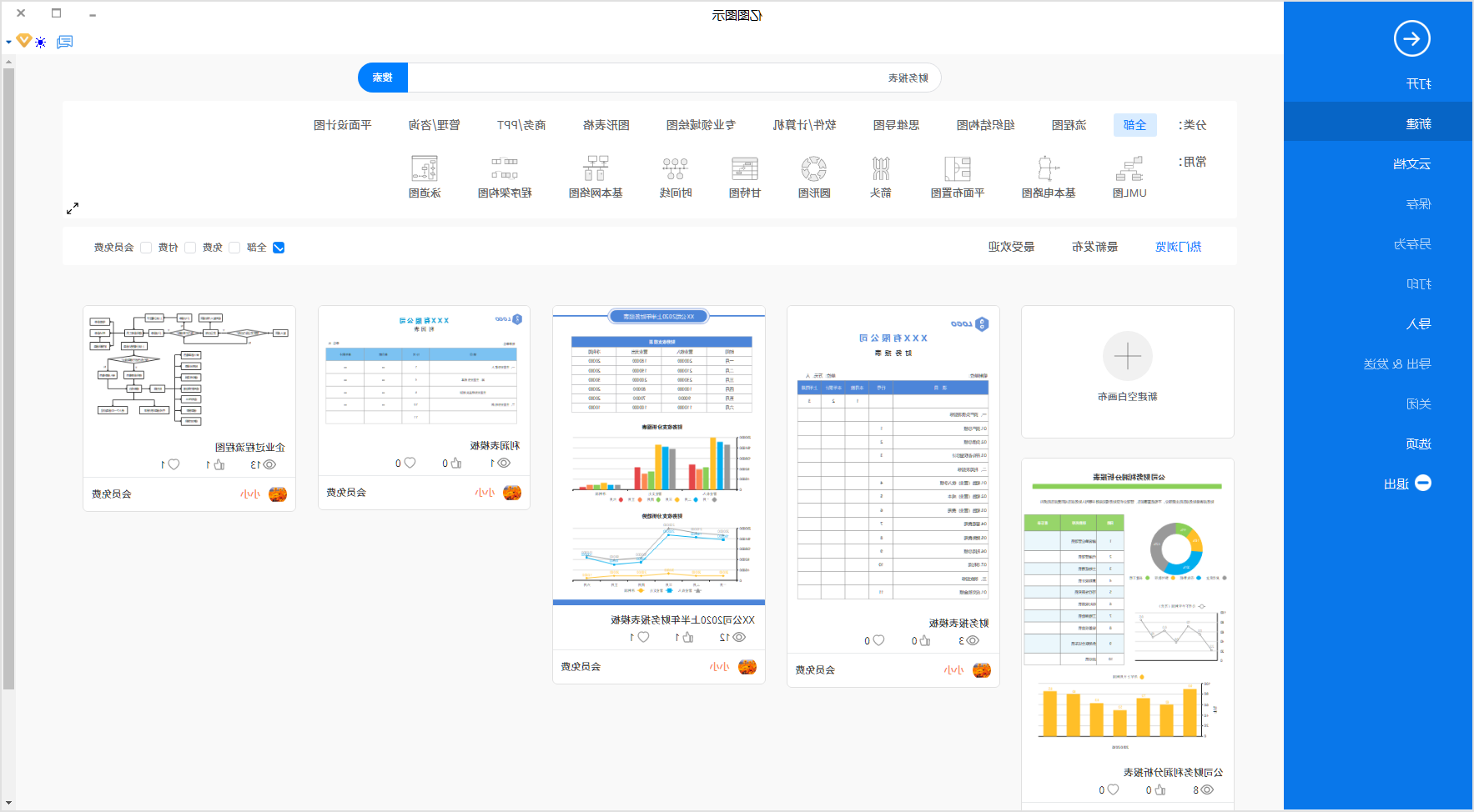Select the 管理/咨询 category tab

click(x=434, y=125)
